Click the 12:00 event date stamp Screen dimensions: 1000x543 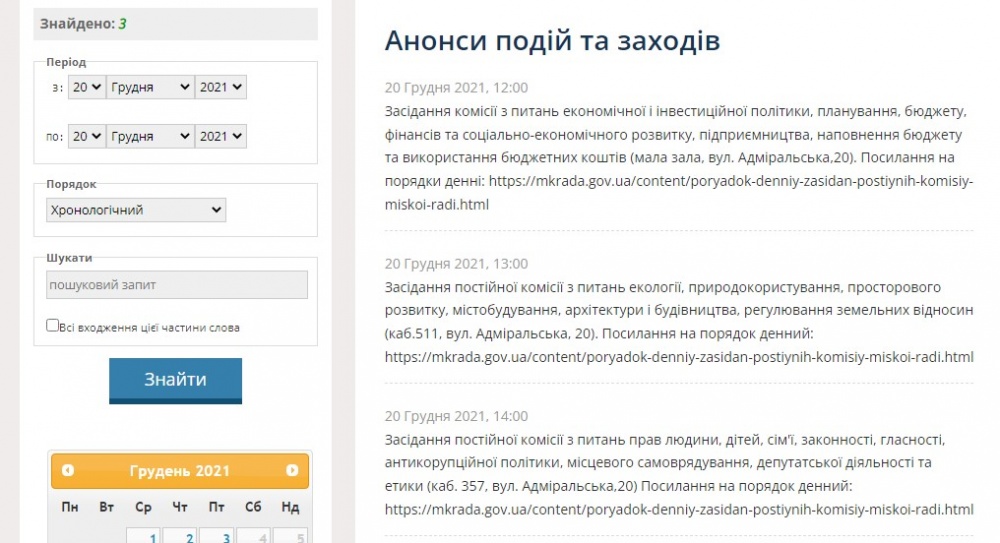tap(456, 87)
